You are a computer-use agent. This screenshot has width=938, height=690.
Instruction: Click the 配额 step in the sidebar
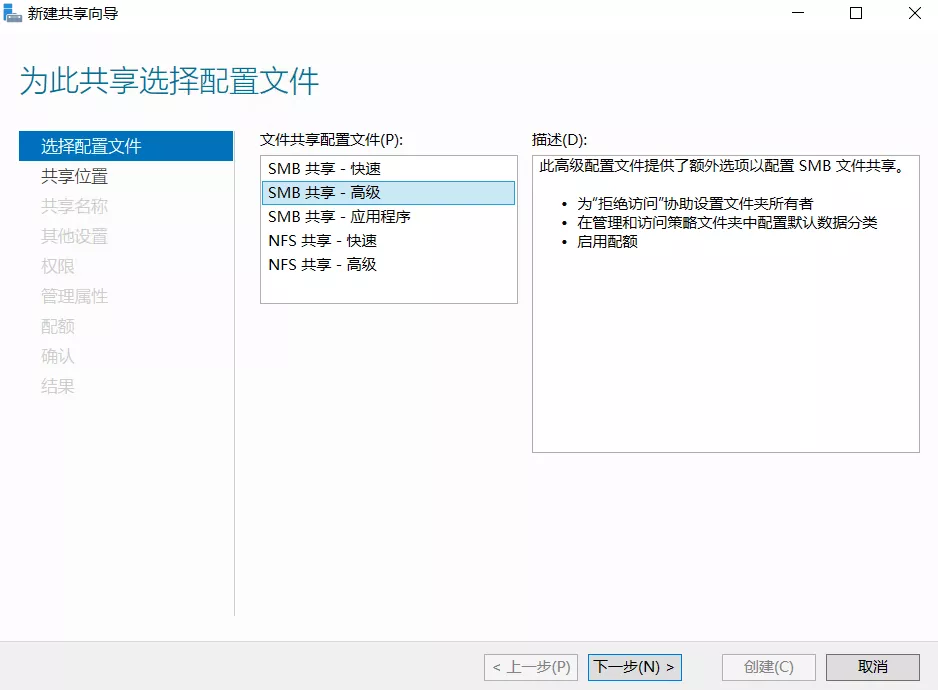(58, 326)
